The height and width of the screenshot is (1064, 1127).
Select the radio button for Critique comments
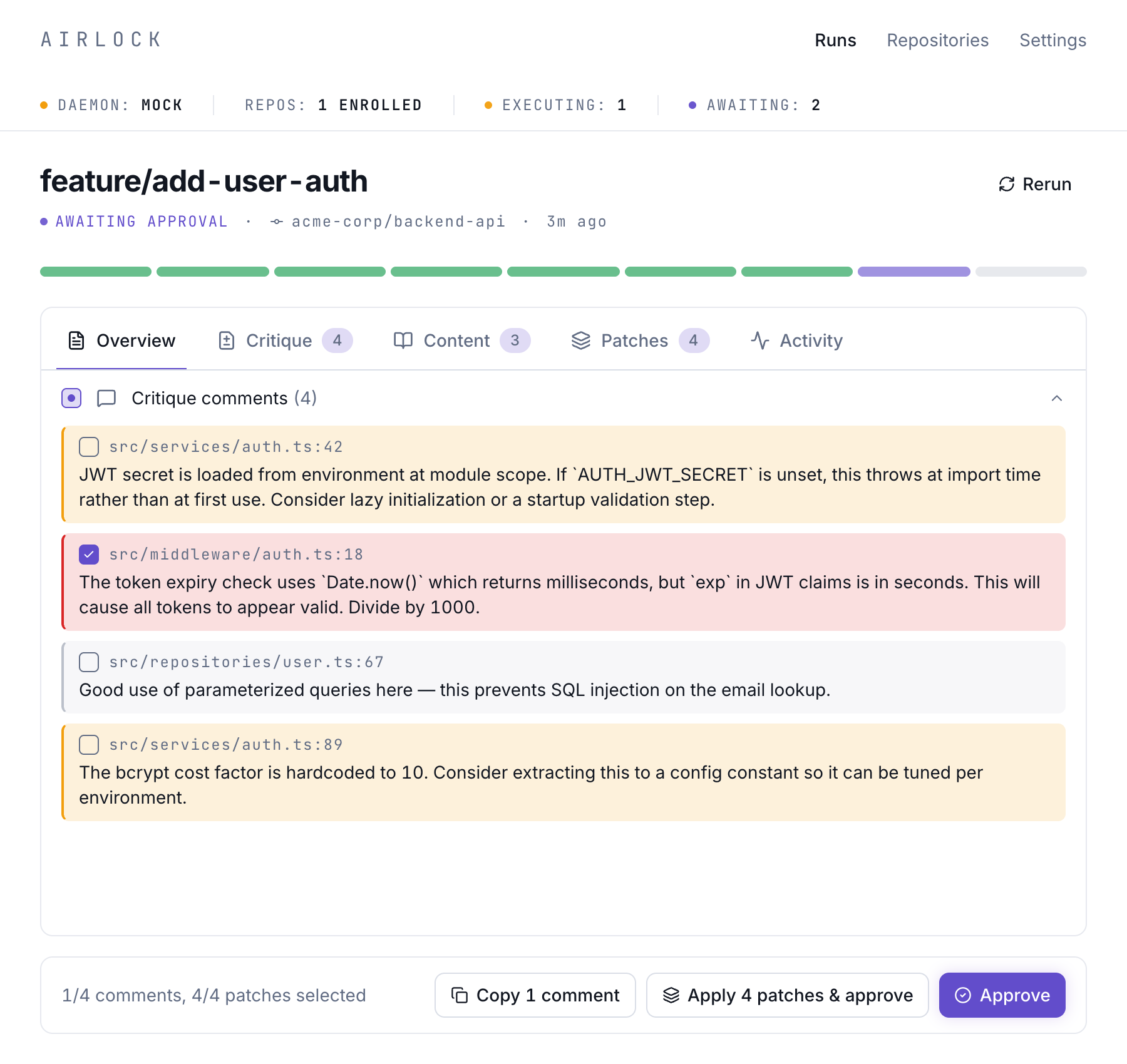pyautogui.click(x=71, y=398)
